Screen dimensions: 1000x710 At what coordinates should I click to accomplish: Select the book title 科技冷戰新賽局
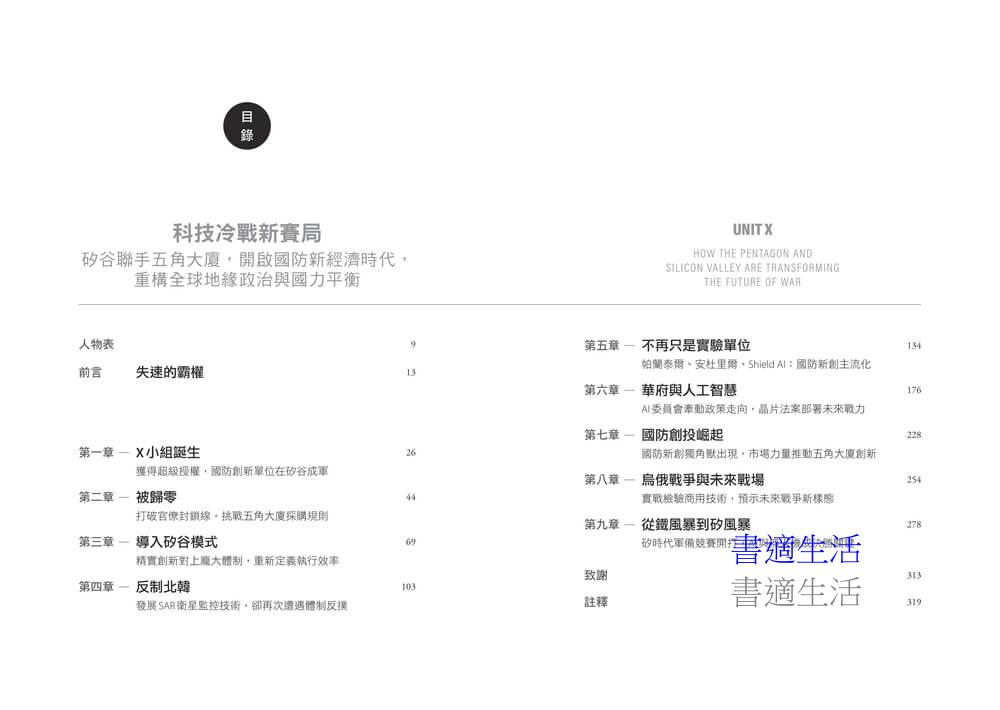[247, 234]
